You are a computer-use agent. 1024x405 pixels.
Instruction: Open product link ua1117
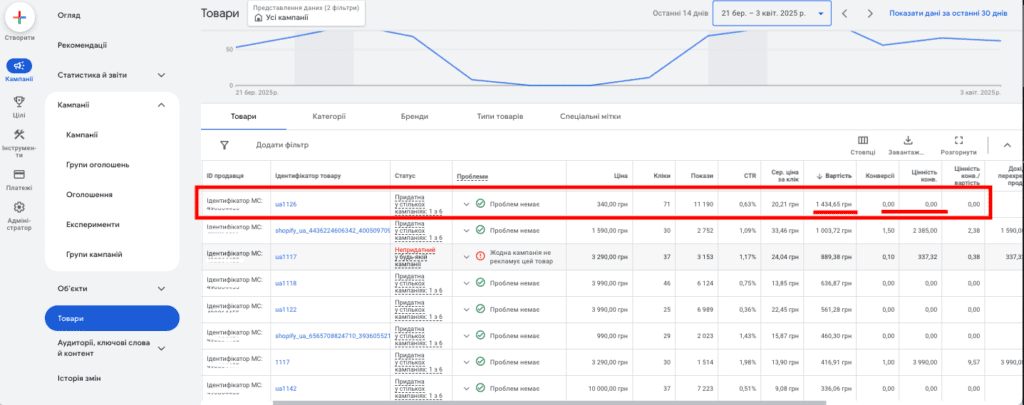pyautogui.click(x=285, y=257)
